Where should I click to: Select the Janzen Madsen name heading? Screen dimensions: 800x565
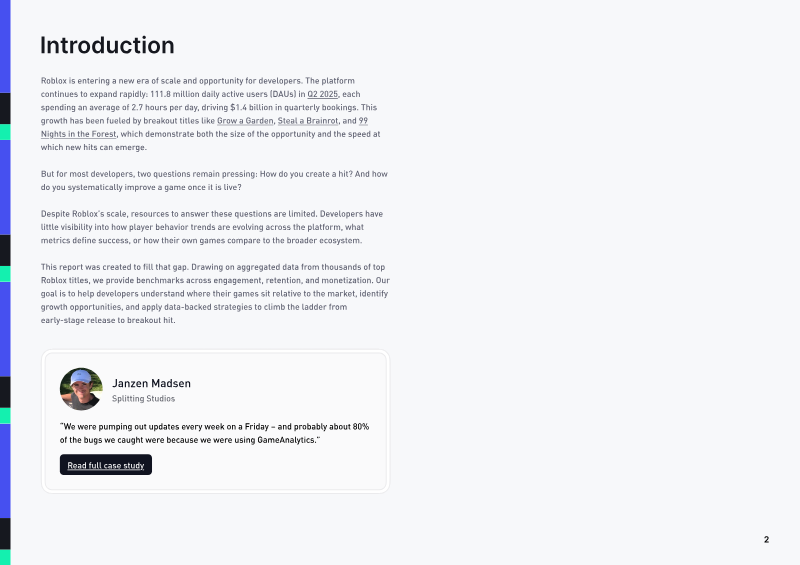(152, 383)
